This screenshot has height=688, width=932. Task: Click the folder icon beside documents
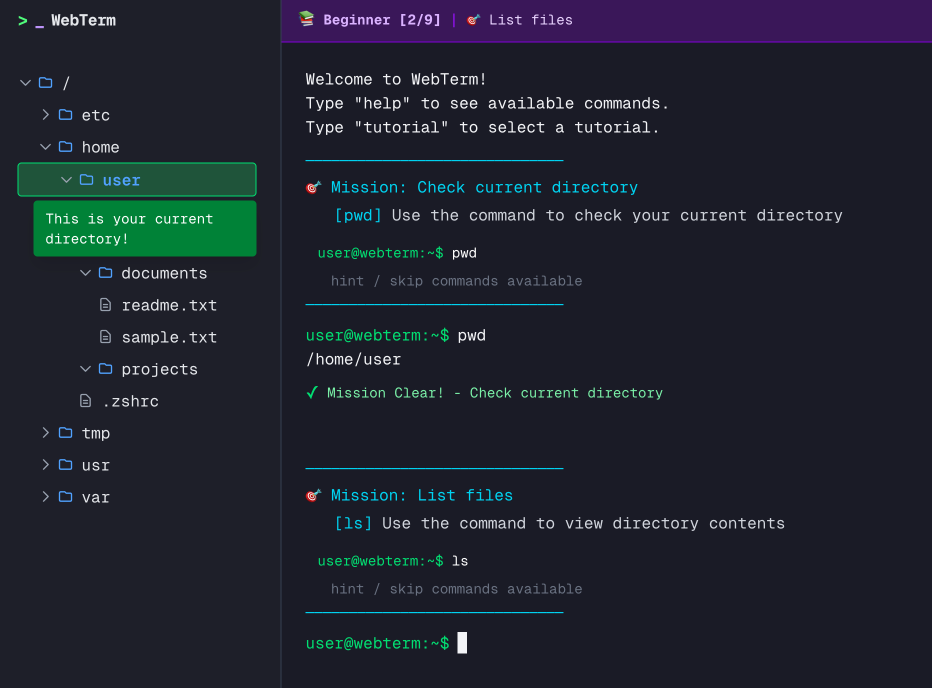pyautogui.click(x=106, y=273)
